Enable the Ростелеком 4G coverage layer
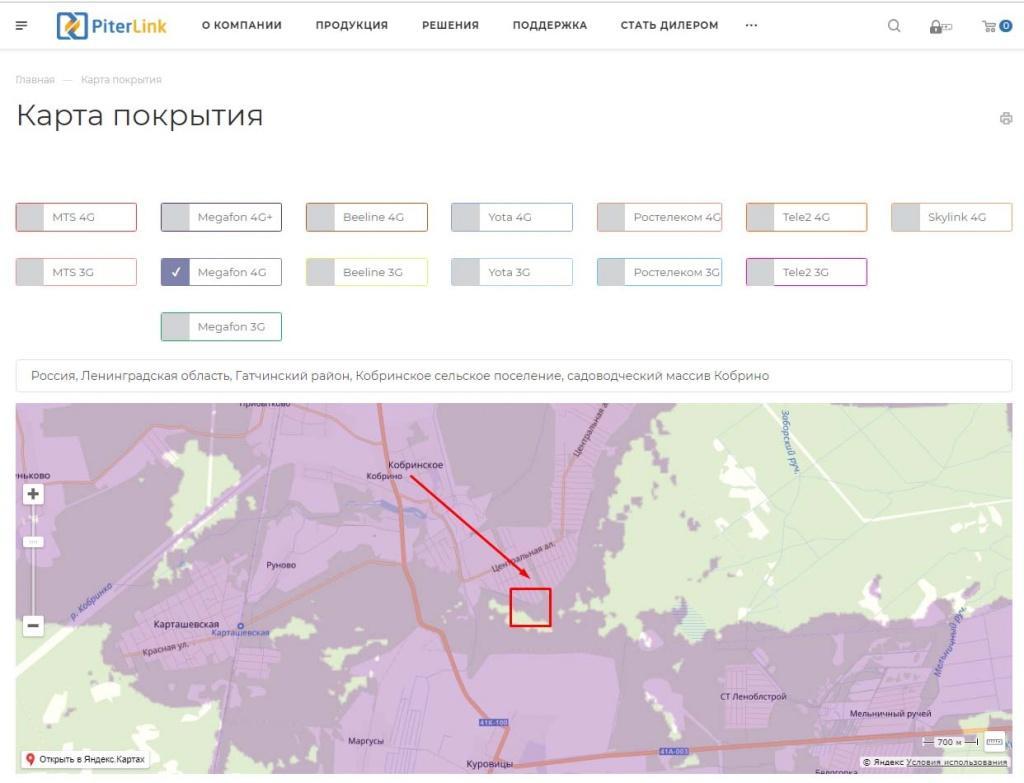The height and width of the screenshot is (783, 1024). 660,217
